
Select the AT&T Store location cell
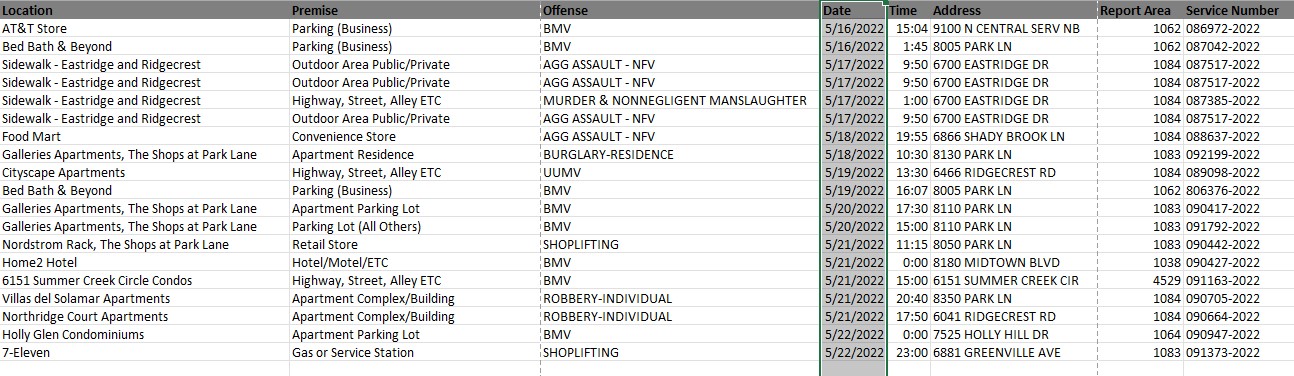pyautogui.click(x=145, y=28)
